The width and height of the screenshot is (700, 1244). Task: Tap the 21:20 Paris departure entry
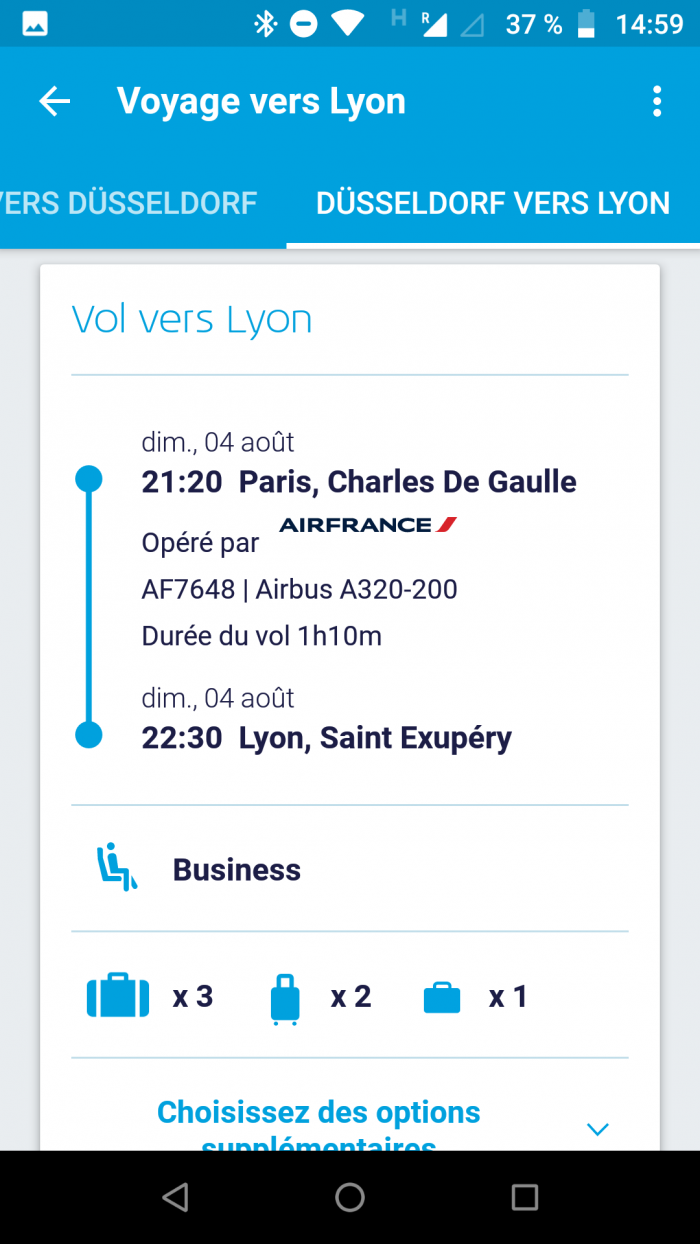click(359, 482)
